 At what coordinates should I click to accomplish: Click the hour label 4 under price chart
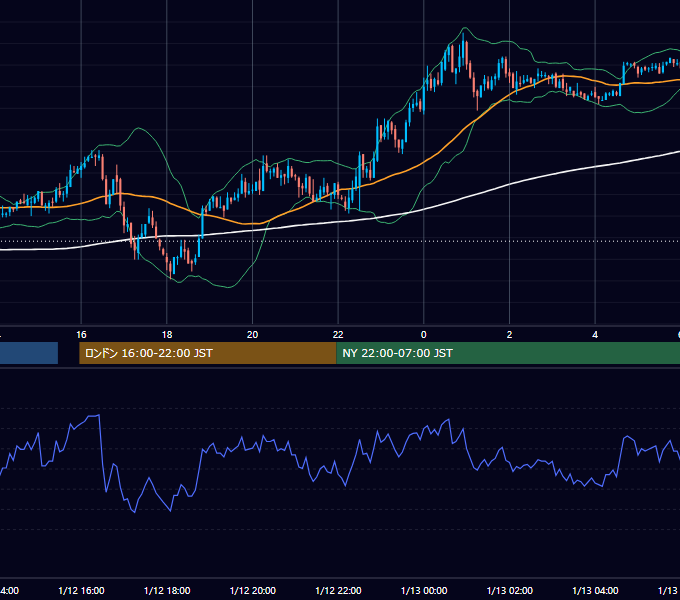595,335
